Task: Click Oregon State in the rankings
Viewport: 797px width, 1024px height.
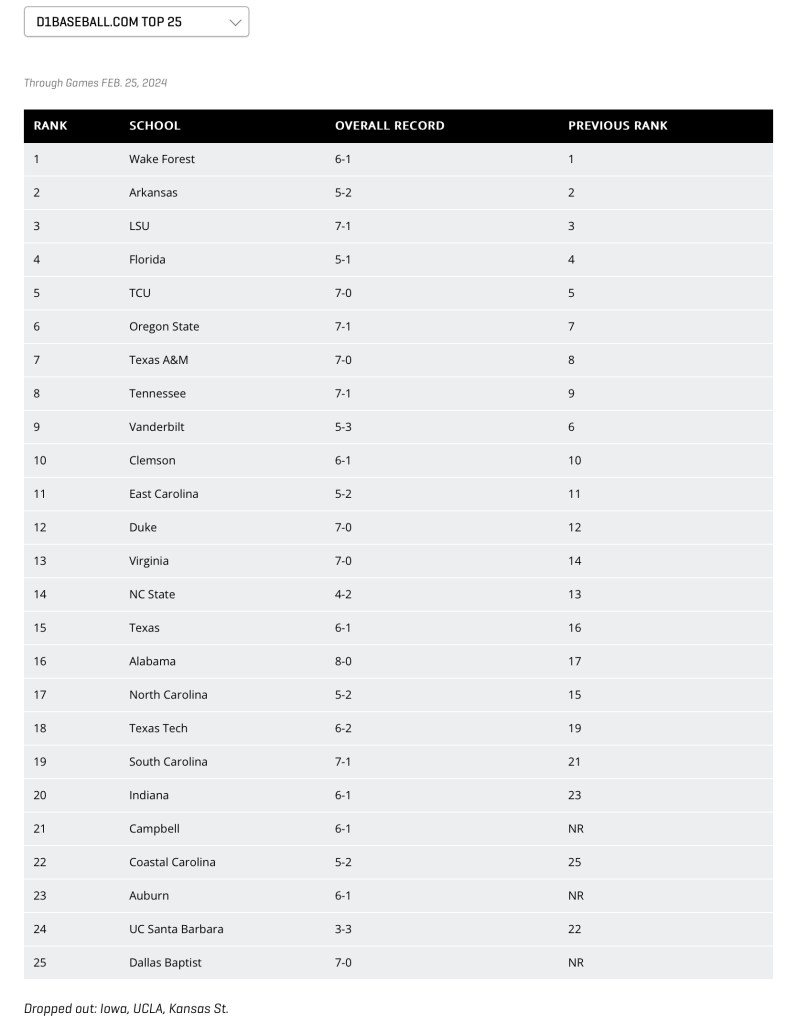Action: (x=164, y=327)
